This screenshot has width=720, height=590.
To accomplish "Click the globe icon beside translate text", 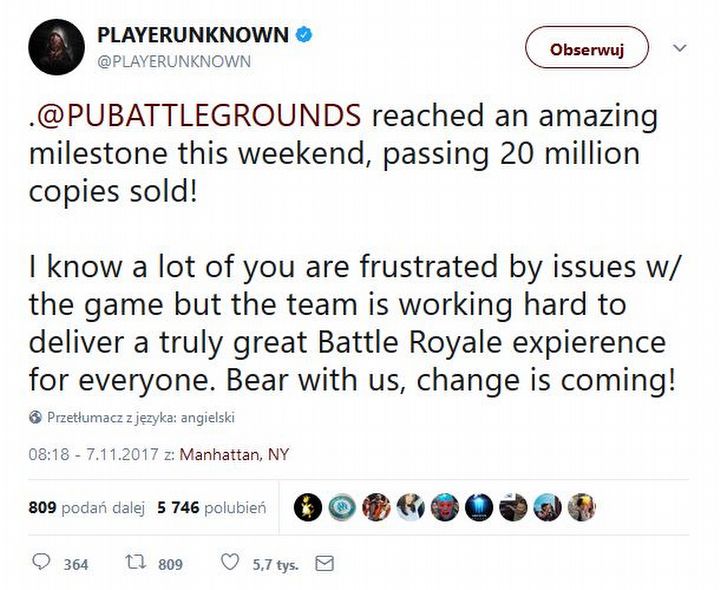I will (x=36, y=416).
